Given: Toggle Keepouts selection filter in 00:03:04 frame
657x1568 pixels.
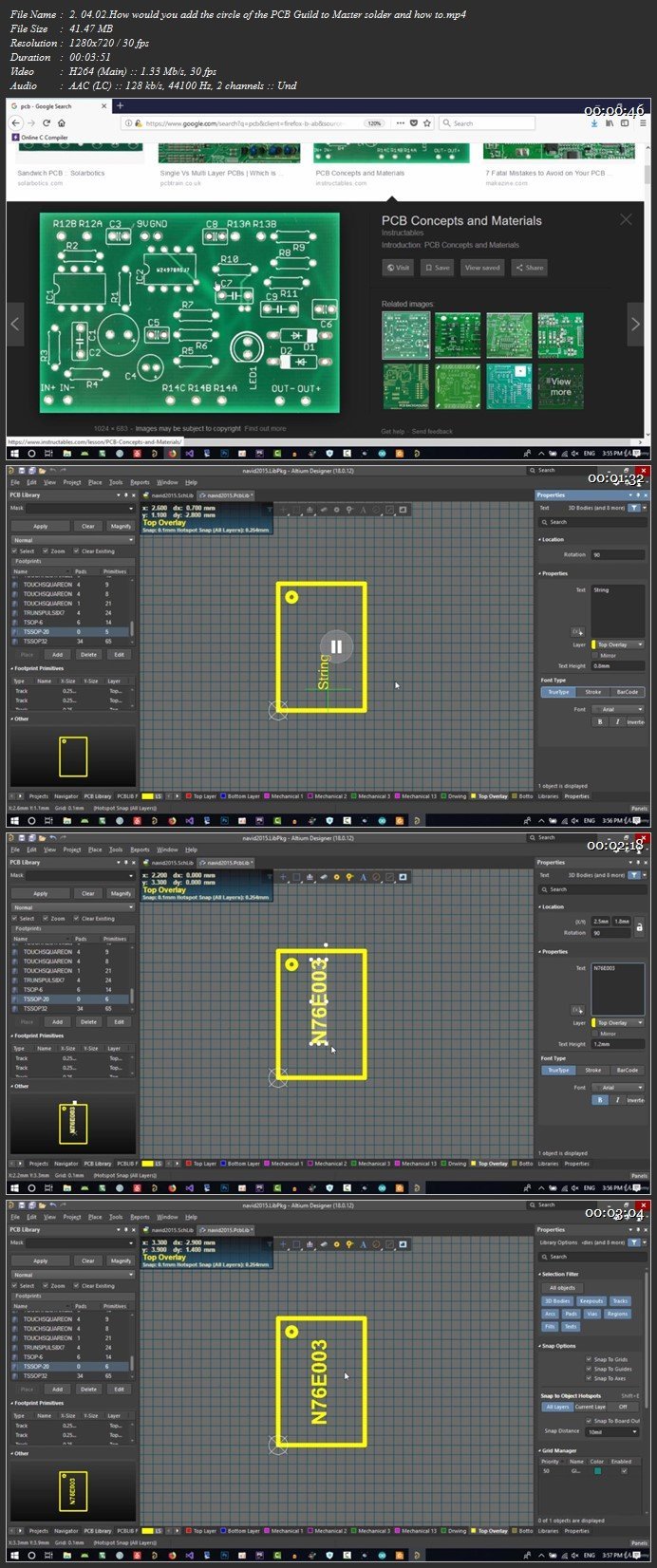Looking at the screenshot, I should 591,1301.
